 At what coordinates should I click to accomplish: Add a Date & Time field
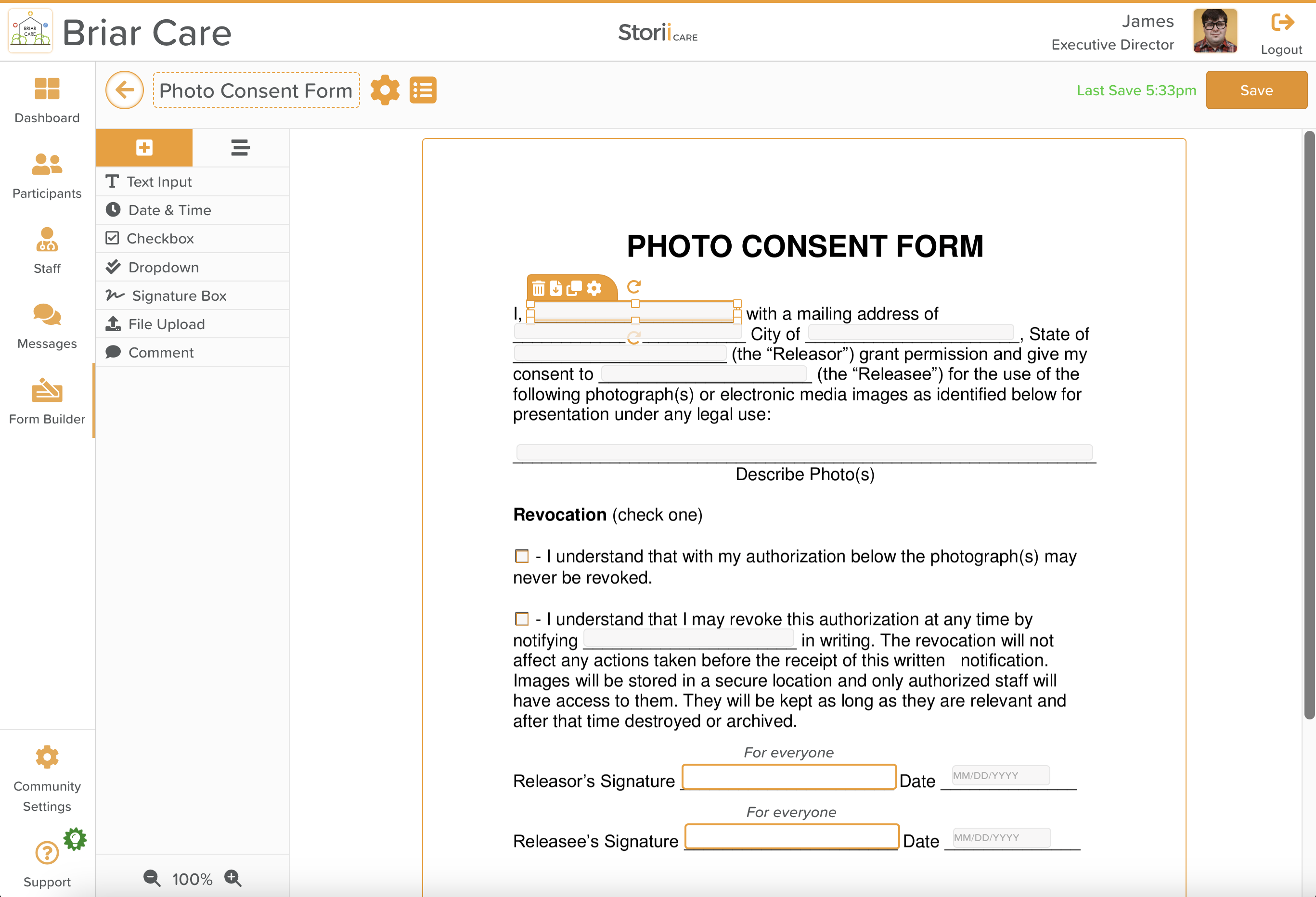pyautogui.click(x=193, y=210)
